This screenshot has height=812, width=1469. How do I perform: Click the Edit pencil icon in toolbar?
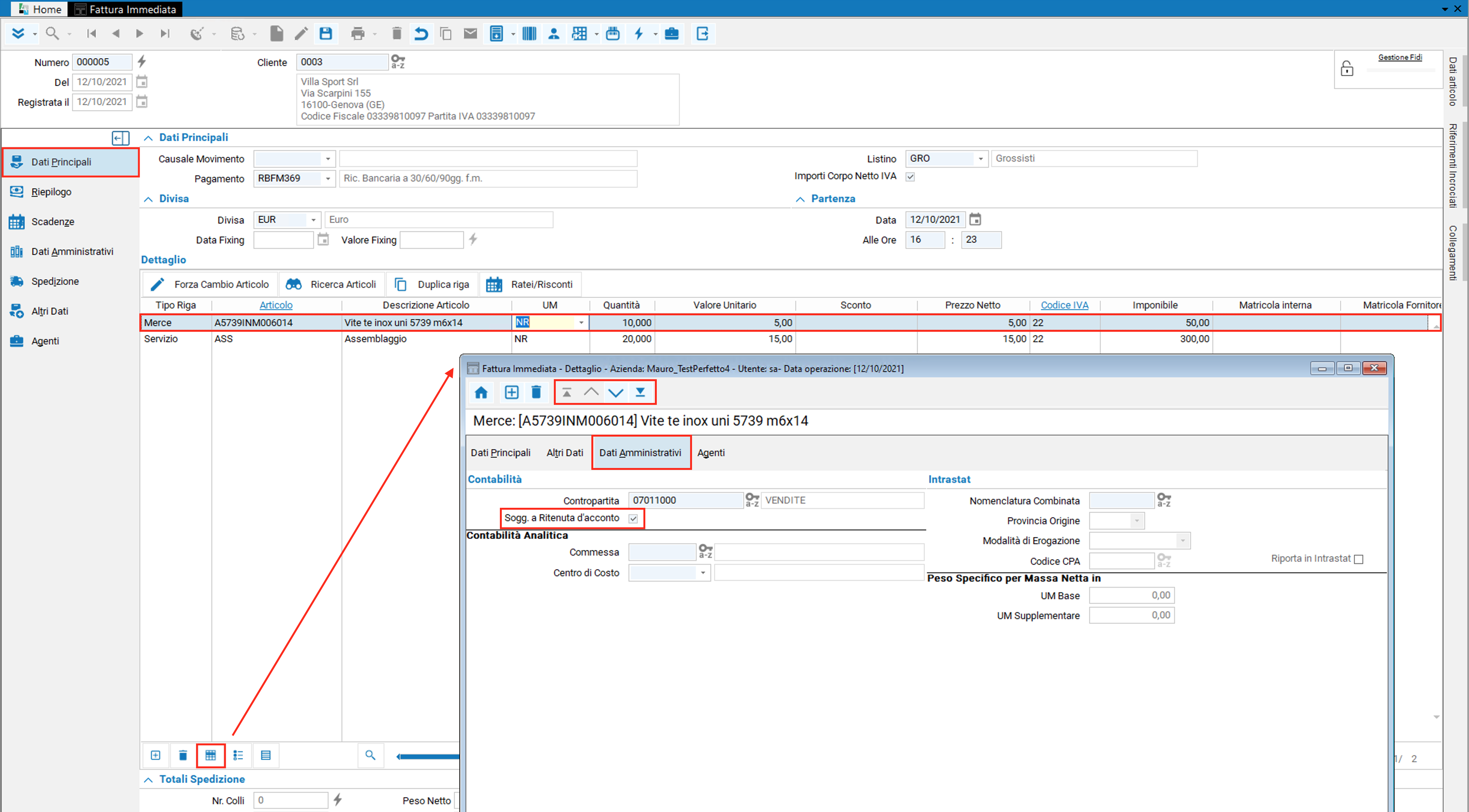click(301, 34)
